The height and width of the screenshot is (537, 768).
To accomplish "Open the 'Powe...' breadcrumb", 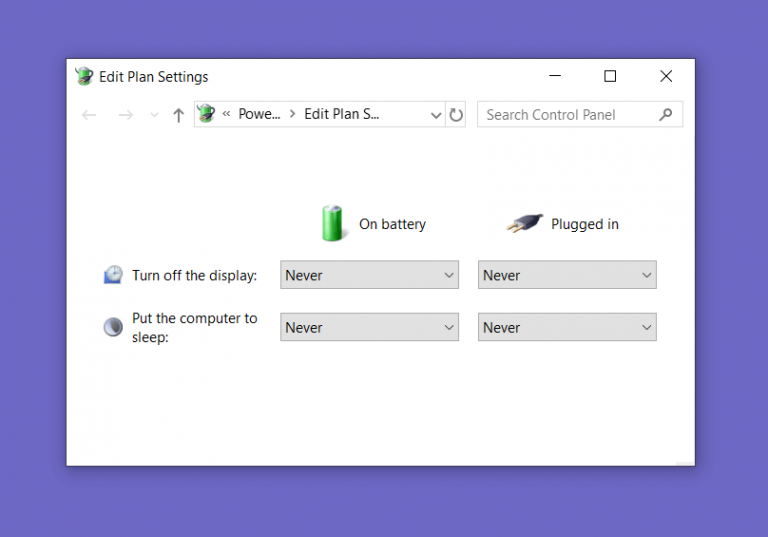I will click(259, 114).
